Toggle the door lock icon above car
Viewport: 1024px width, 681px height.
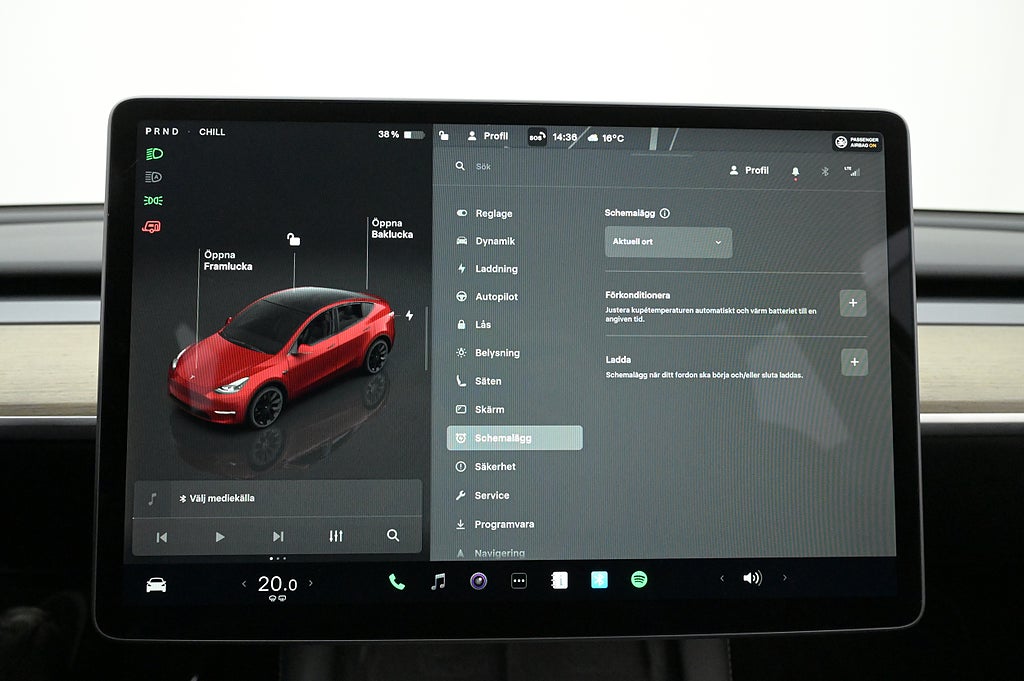click(x=293, y=239)
